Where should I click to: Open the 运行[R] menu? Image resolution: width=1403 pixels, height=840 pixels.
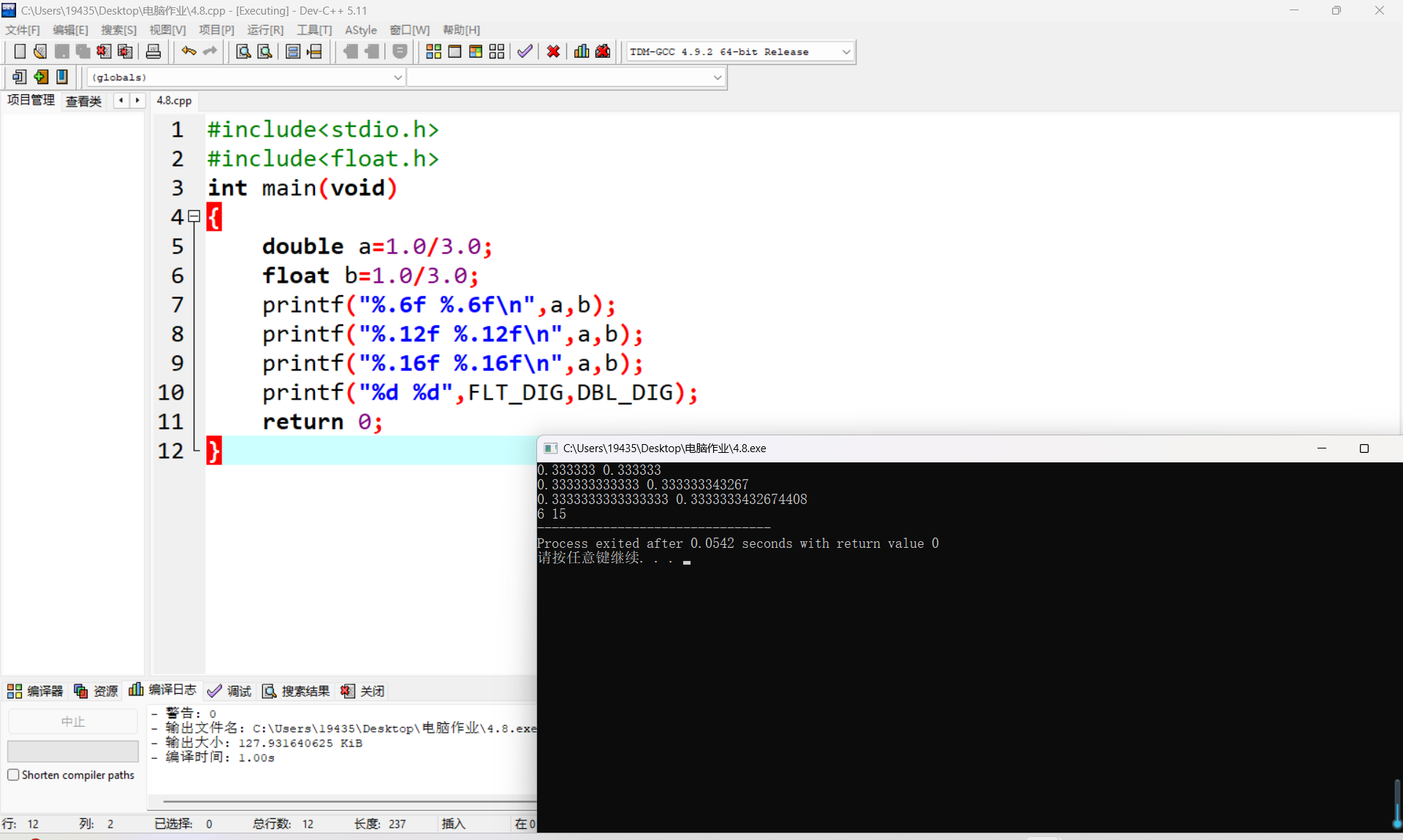tap(265, 30)
